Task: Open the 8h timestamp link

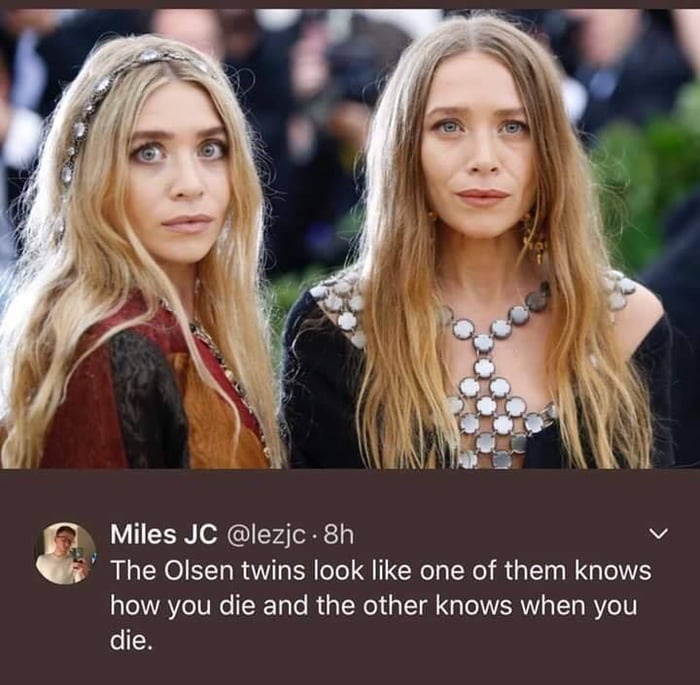Action: (x=338, y=534)
